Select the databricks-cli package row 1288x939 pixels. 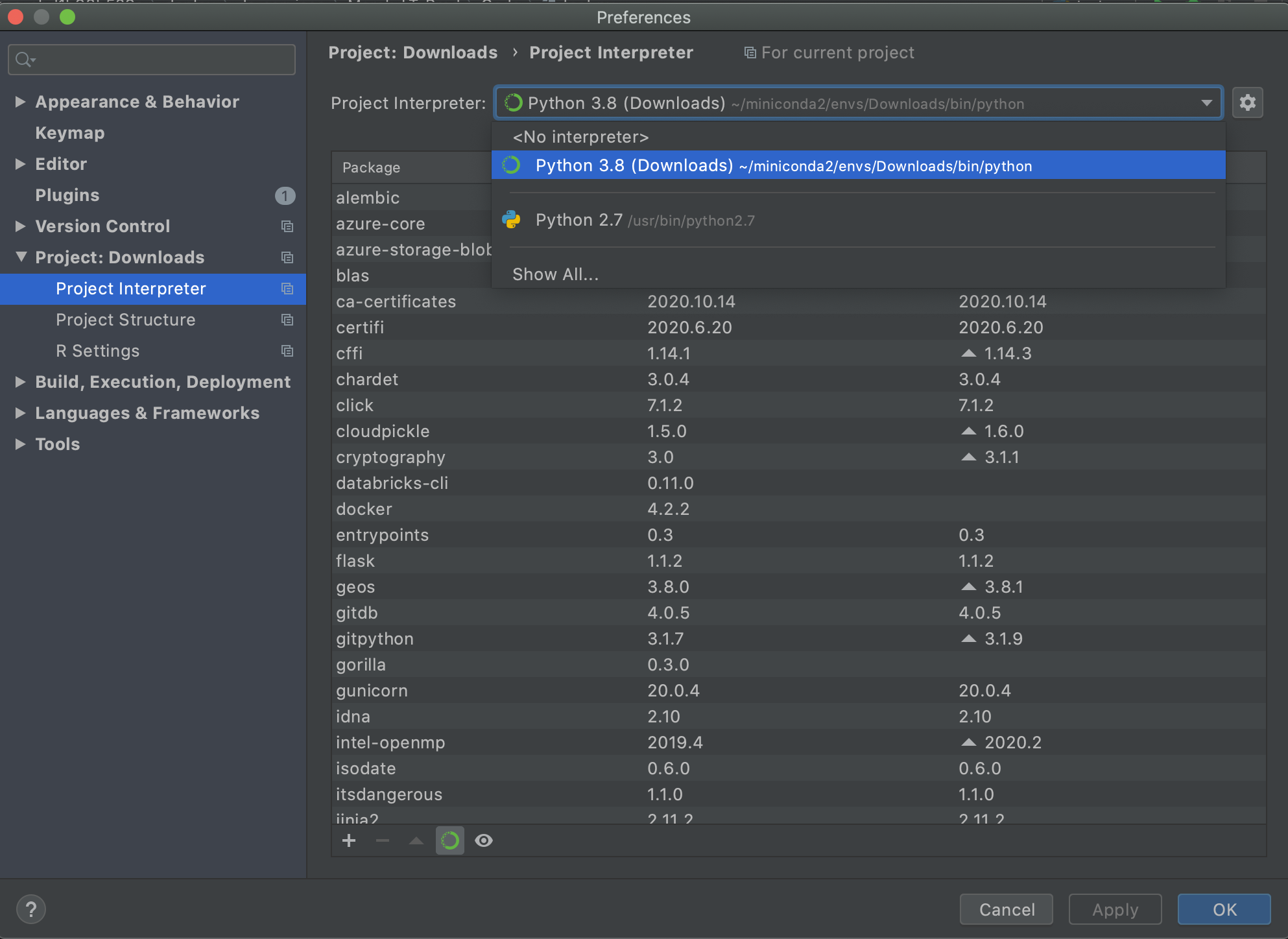click(799, 483)
